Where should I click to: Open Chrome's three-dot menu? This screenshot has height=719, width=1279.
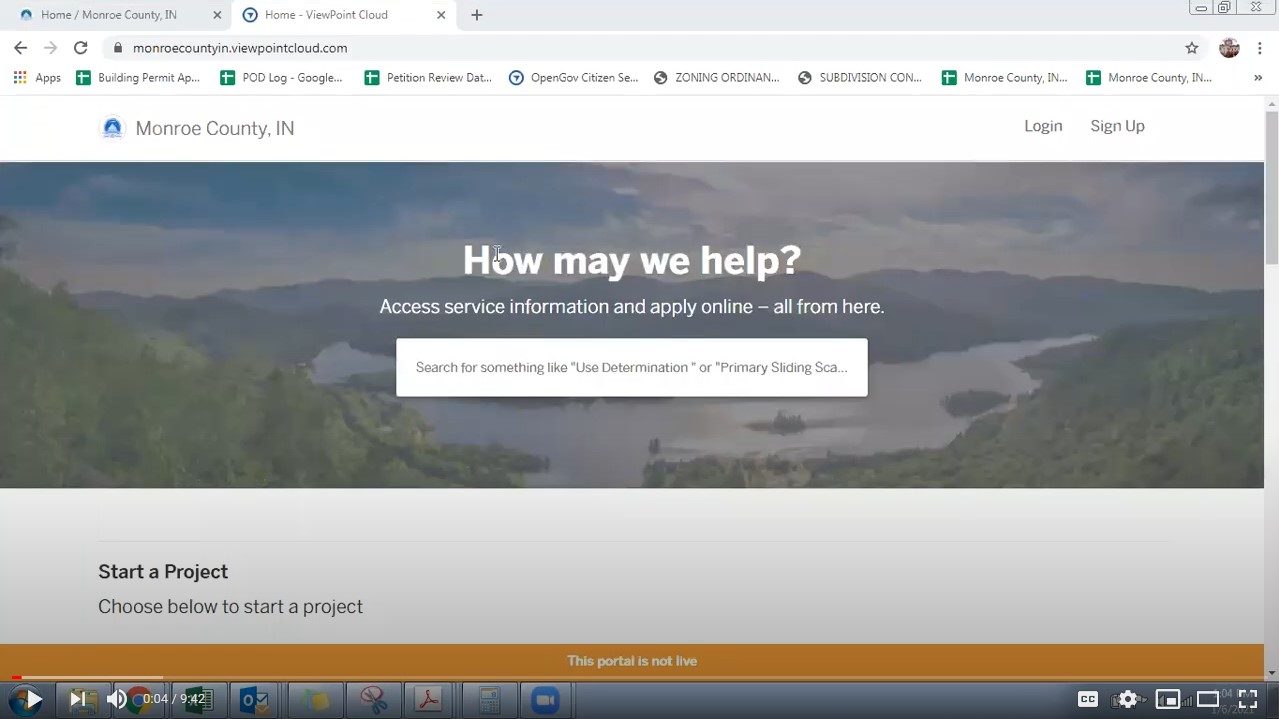[x=1259, y=47]
